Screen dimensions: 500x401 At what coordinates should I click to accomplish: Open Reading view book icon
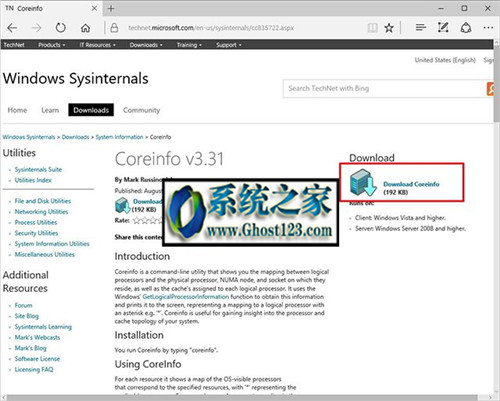(x=372, y=28)
